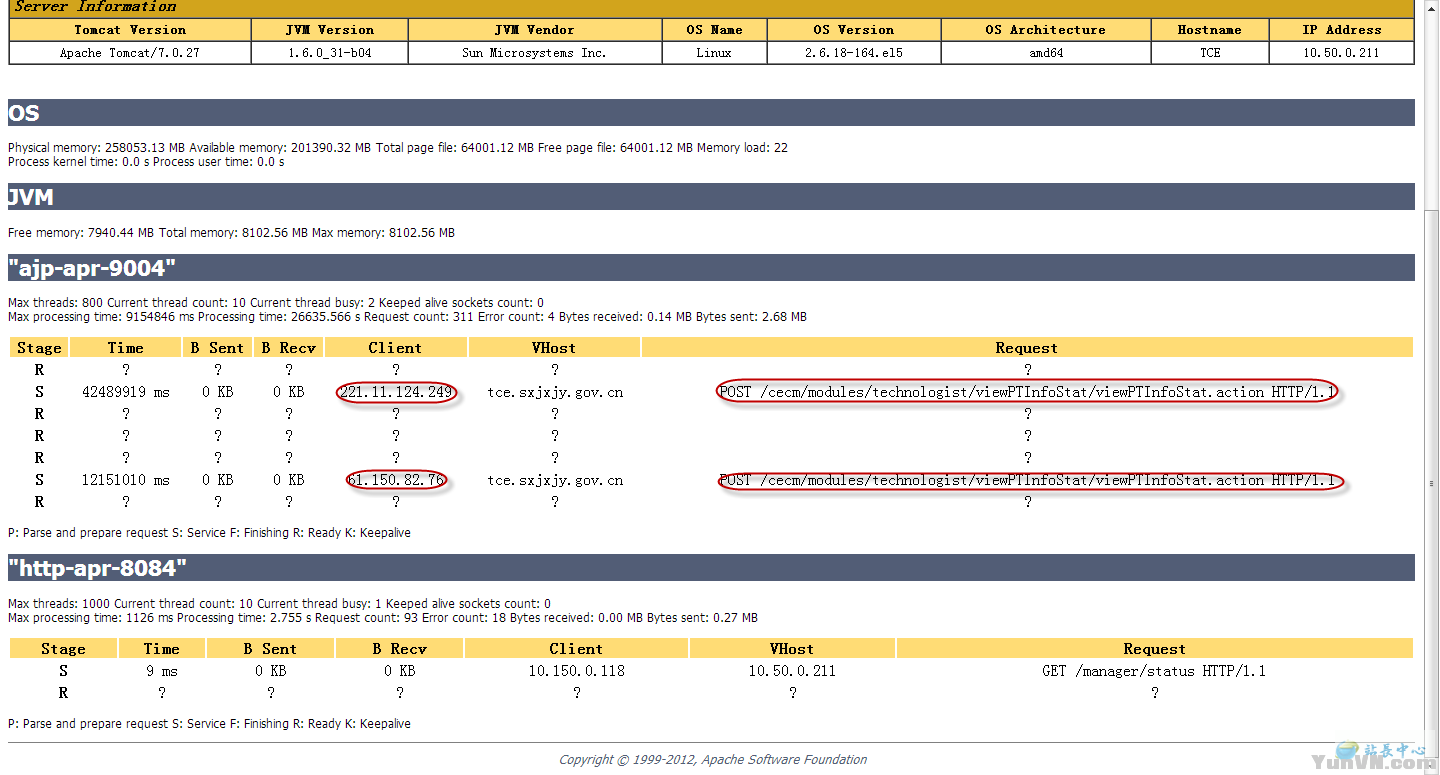Click the B Recv header in the http-apr-8084 table
This screenshot has width=1440, height=775.
[400, 649]
